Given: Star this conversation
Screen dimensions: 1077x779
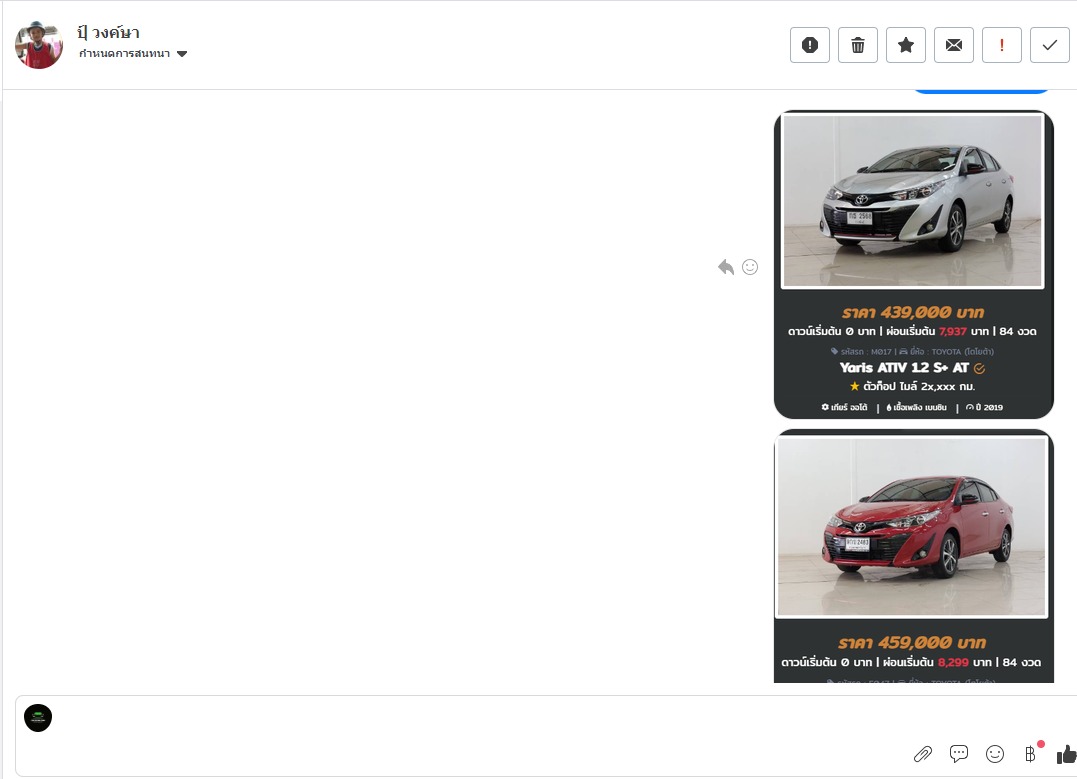Looking at the screenshot, I should pos(905,45).
